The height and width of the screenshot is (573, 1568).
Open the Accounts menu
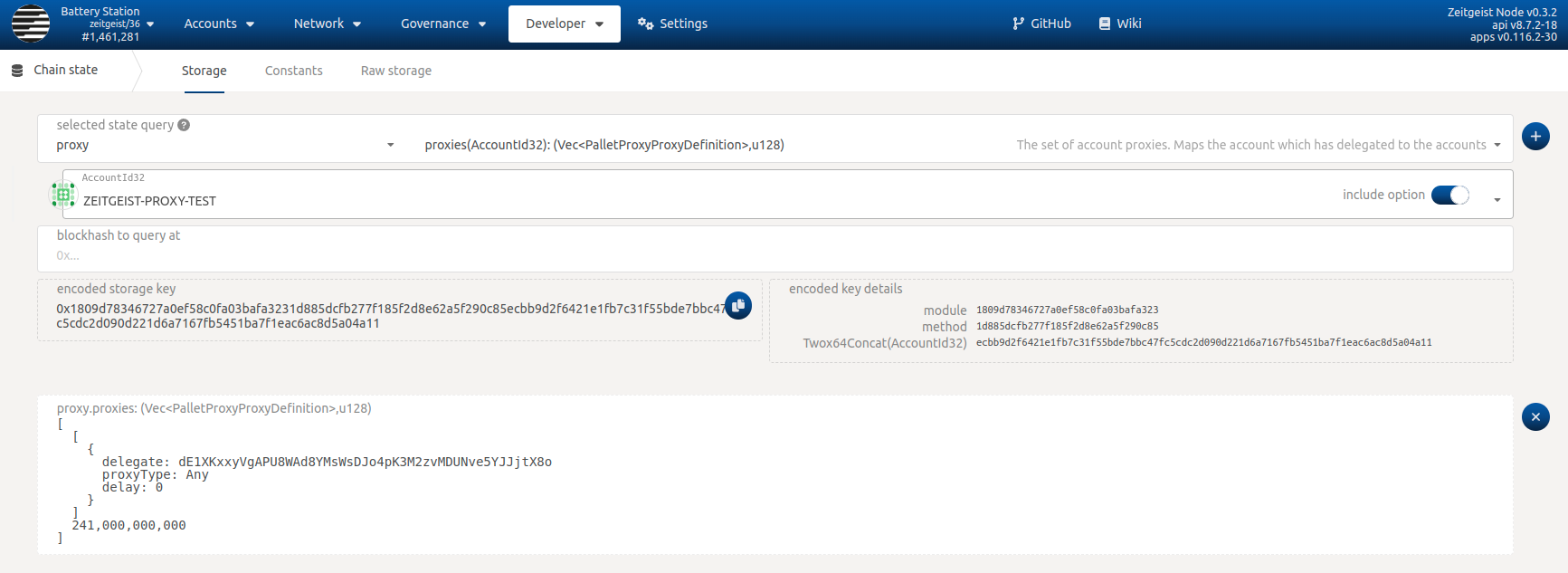pos(218,24)
